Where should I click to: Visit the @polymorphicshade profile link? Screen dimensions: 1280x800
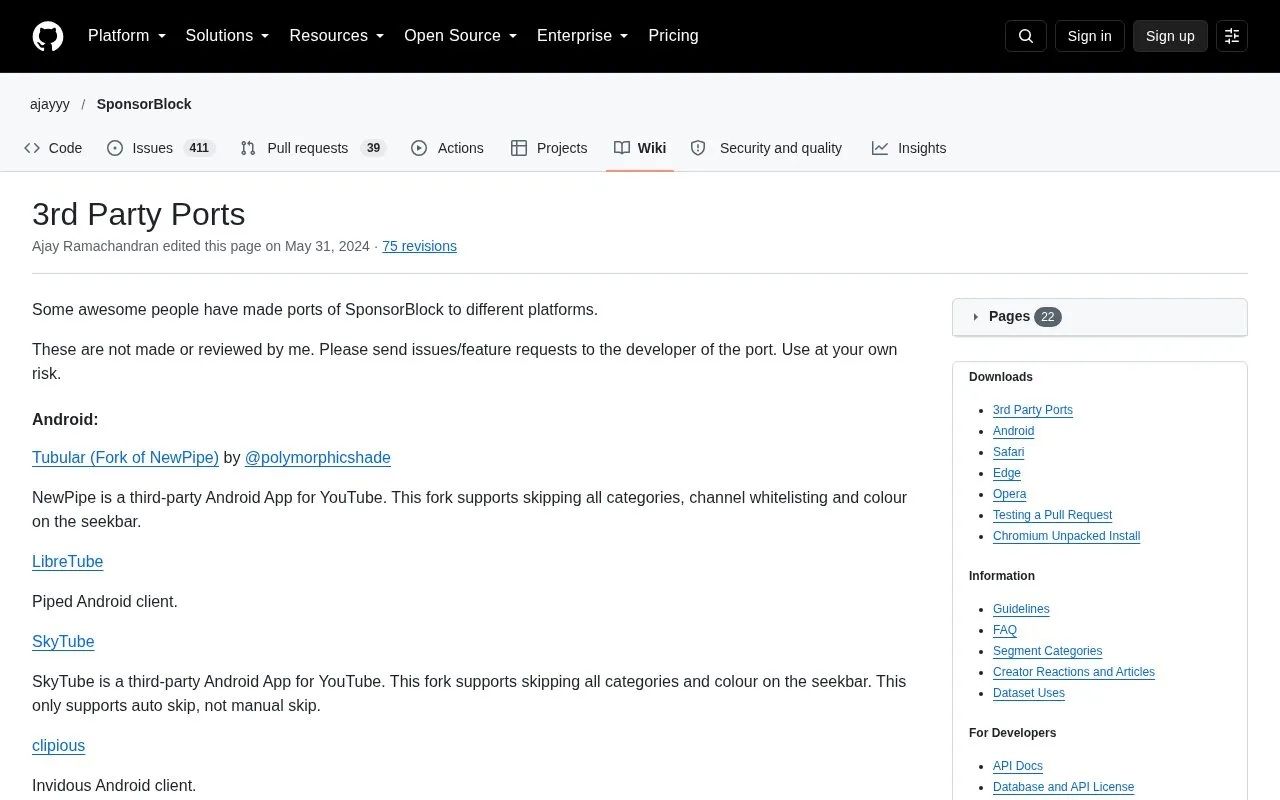[318, 458]
